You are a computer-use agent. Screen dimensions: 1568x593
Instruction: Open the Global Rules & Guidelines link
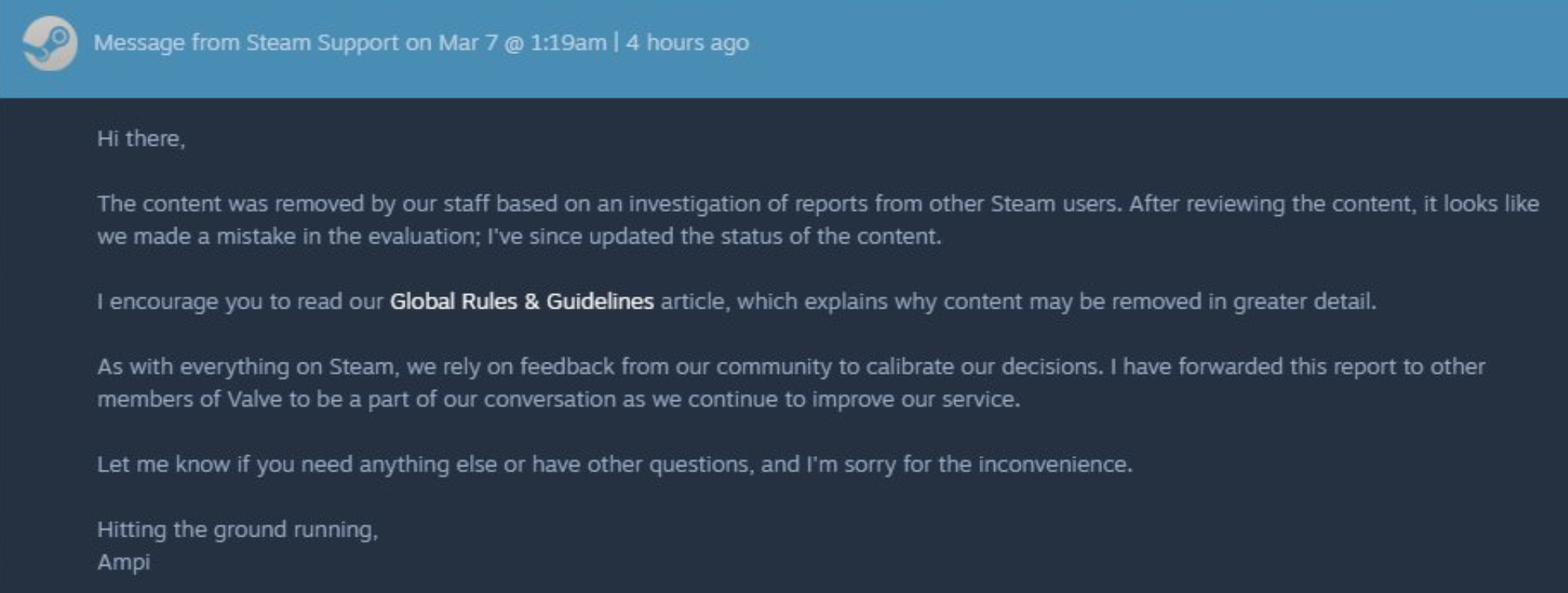tap(521, 301)
